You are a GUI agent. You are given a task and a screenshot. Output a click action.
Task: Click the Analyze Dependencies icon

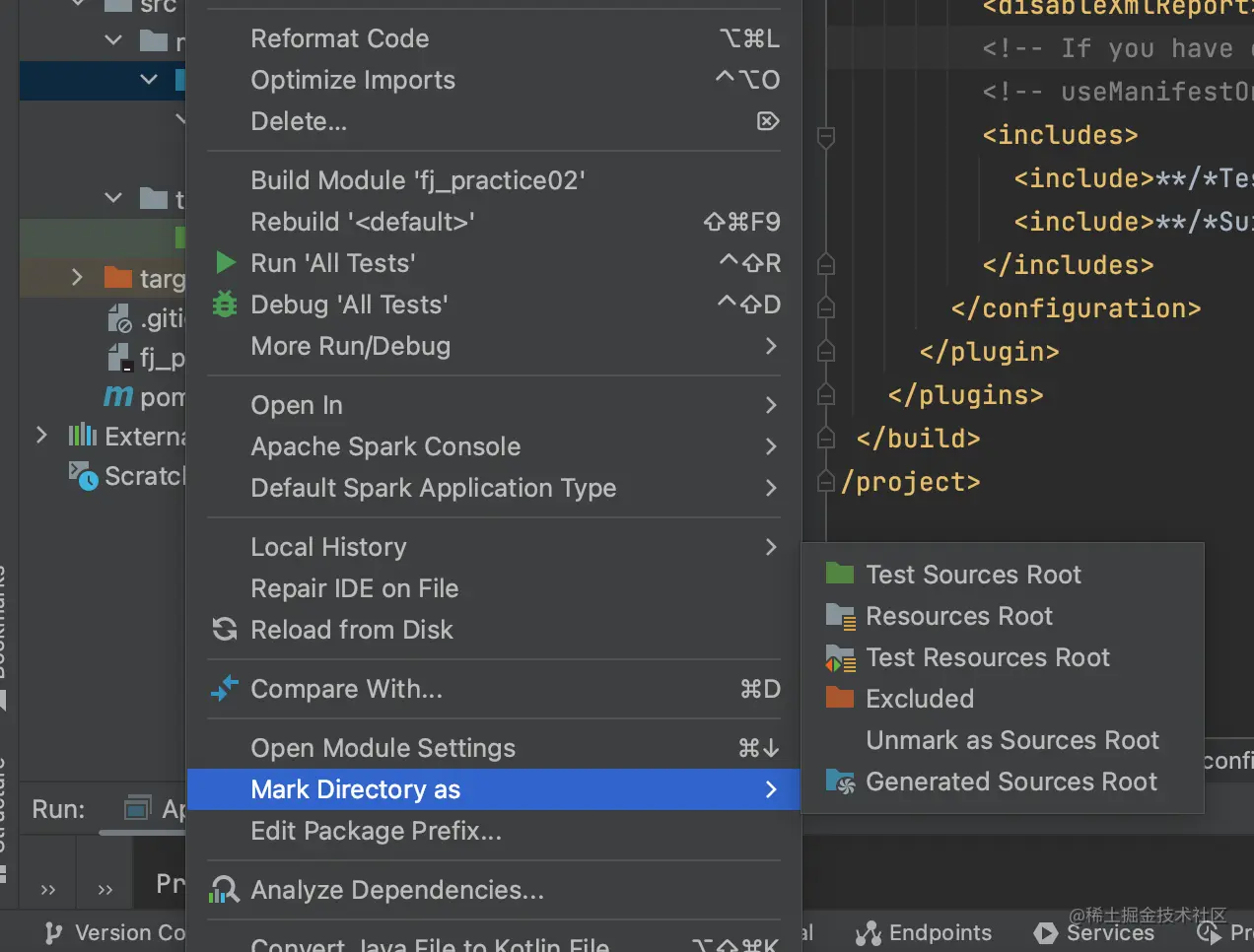(225, 890)
